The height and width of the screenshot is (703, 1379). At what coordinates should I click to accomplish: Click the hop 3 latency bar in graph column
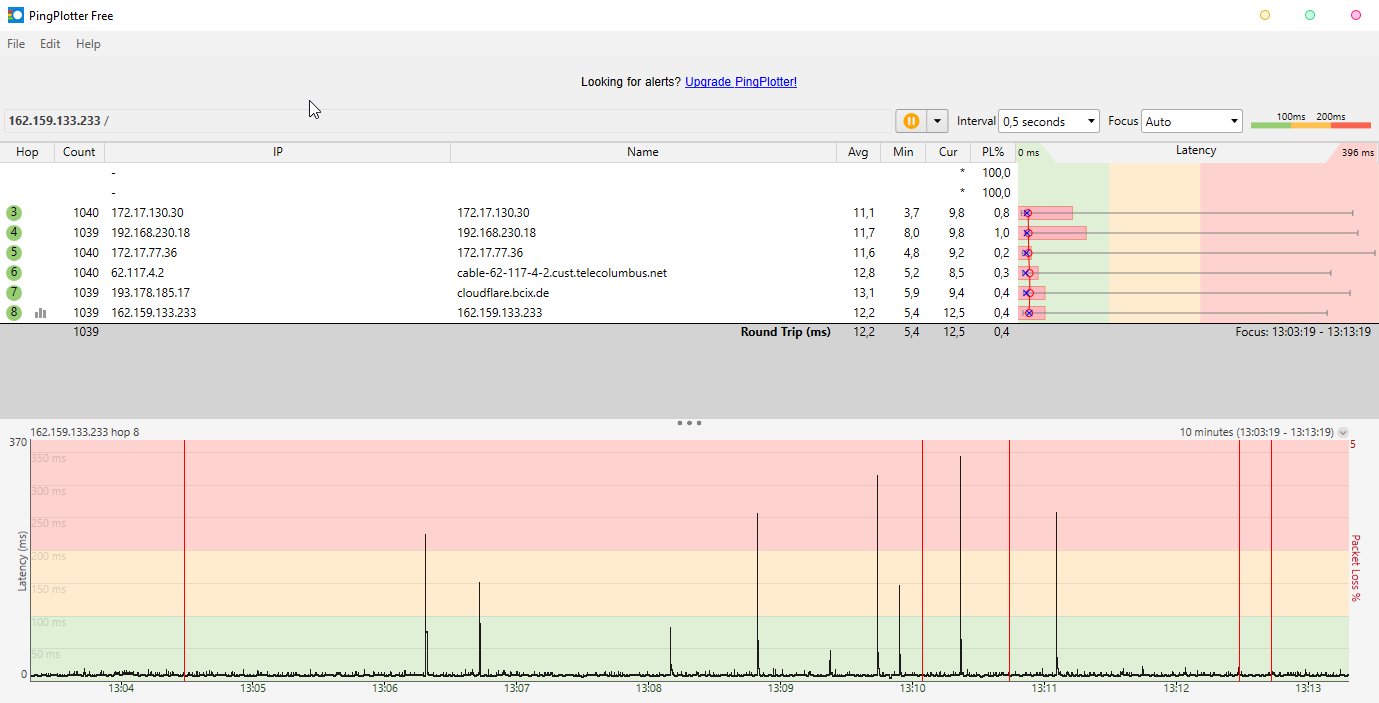tap(1046, 213)
